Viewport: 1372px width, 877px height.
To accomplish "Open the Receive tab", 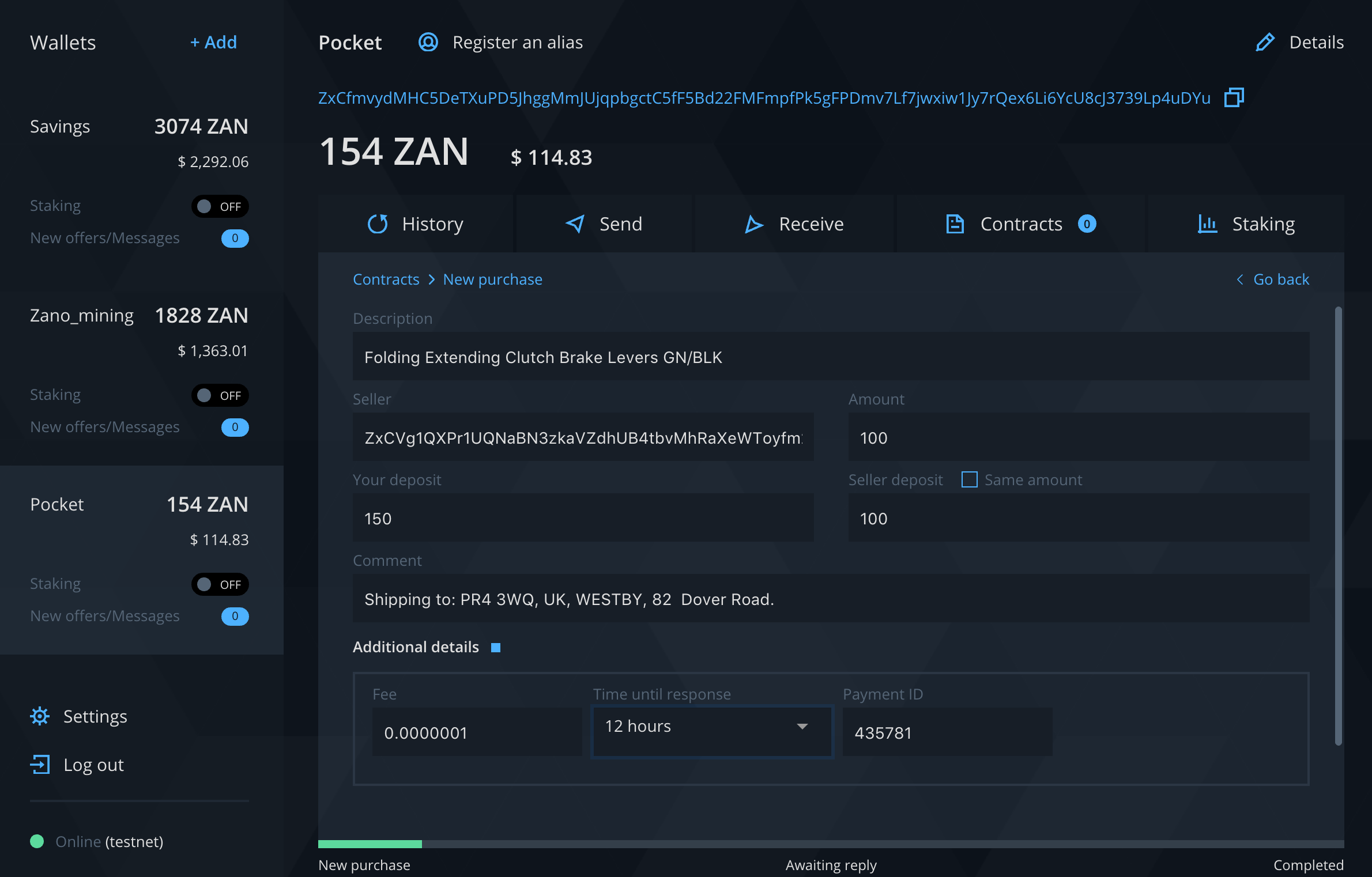I will [x=794, y=224].
